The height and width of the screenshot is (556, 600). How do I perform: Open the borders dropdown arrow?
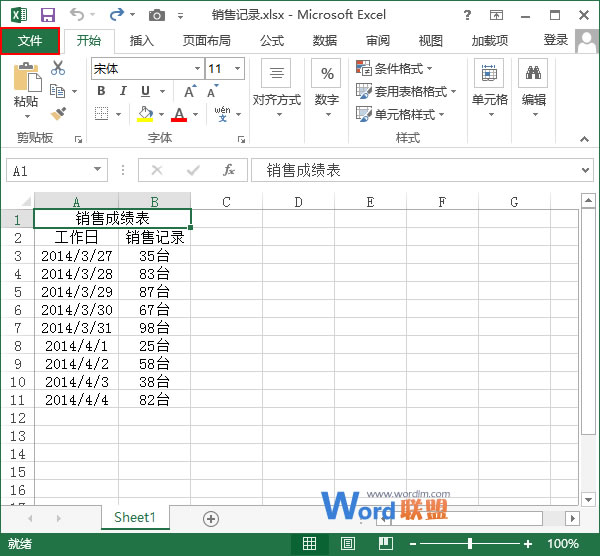(x=118, y=114)
